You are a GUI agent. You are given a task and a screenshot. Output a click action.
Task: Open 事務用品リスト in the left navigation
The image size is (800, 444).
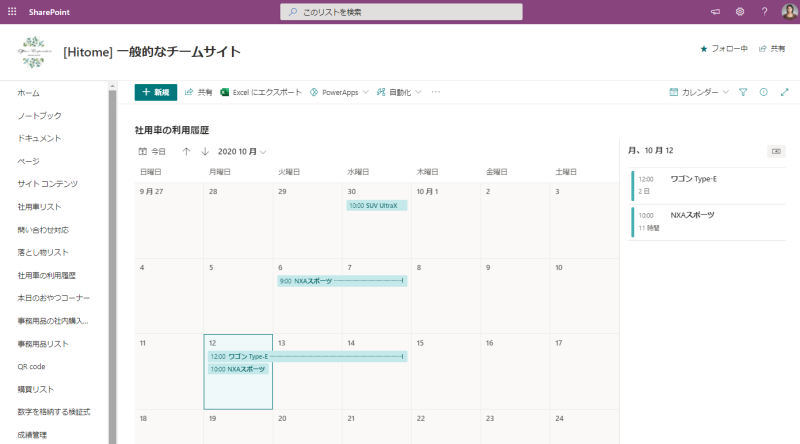(43, 343)
